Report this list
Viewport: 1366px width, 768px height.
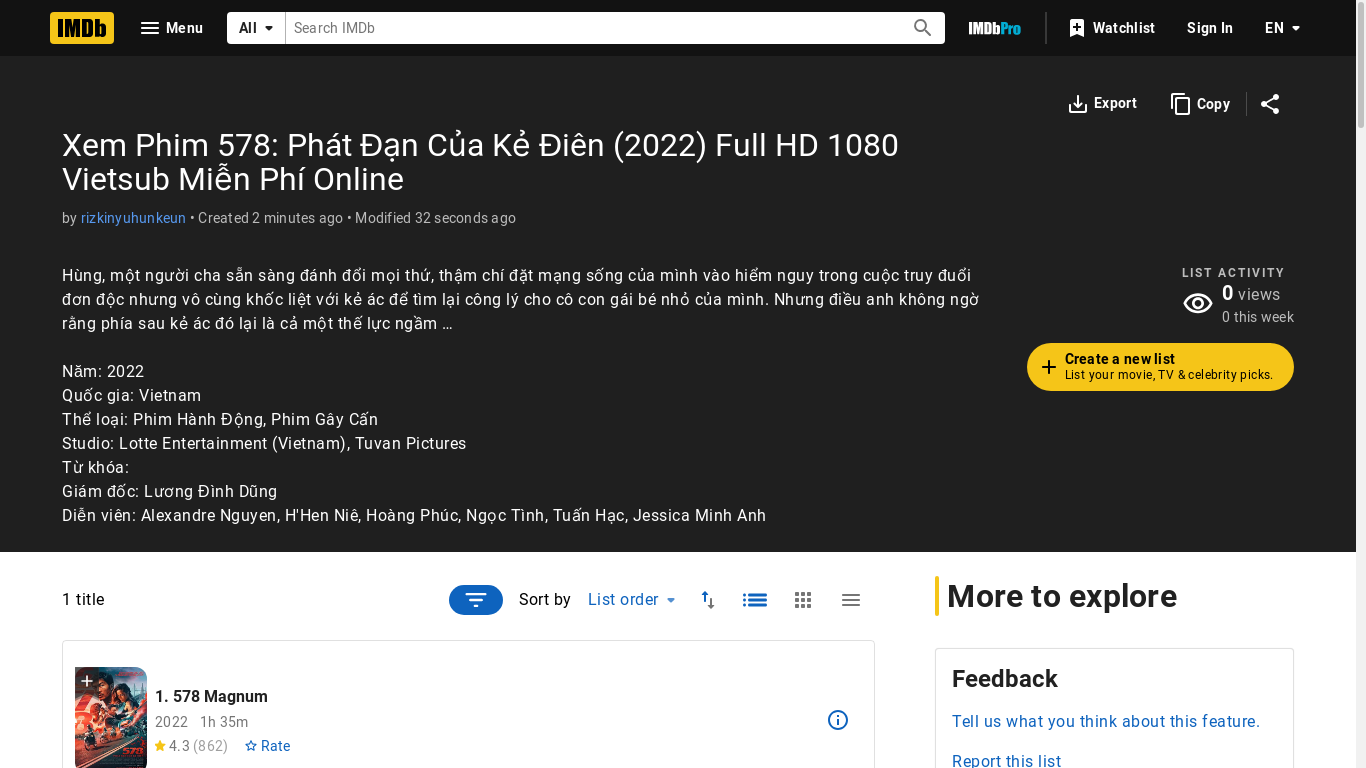pos(1006,761)
